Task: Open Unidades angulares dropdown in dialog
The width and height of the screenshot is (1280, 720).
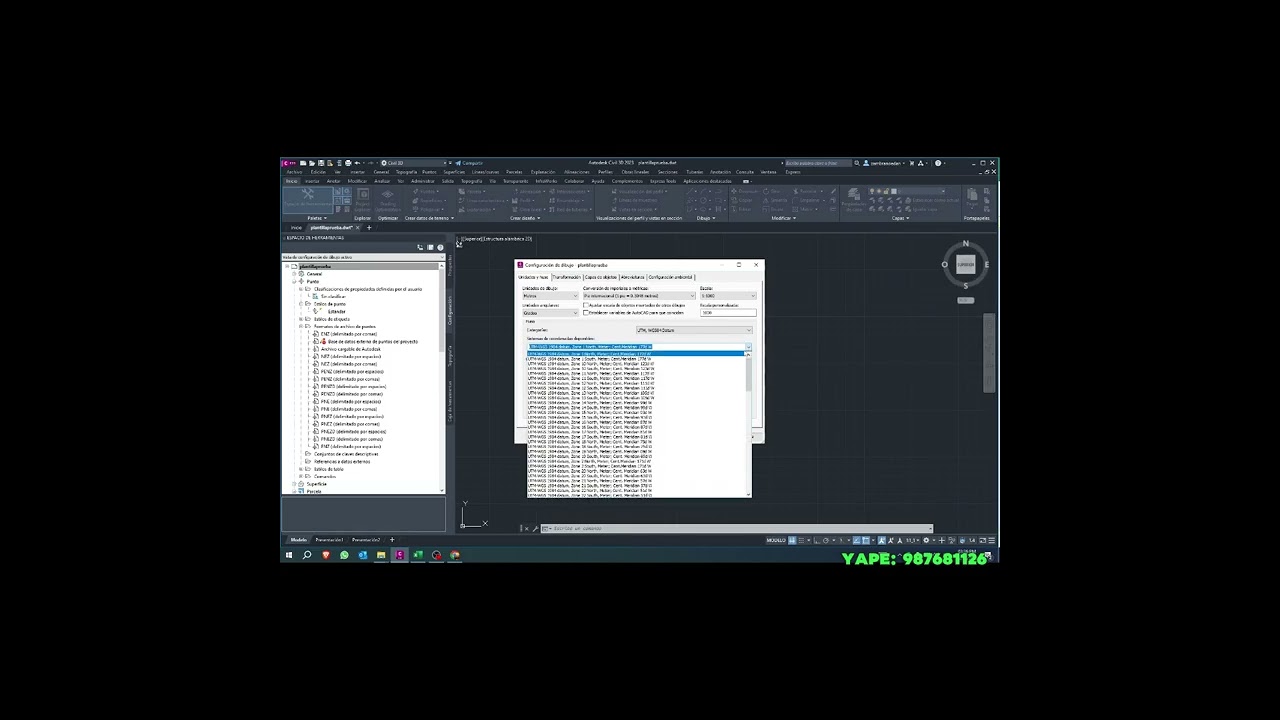Action: 550,313
